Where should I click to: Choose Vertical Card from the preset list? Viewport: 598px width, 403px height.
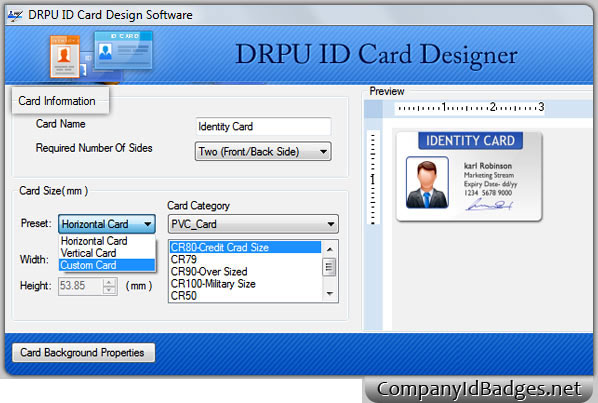[107, 253]
